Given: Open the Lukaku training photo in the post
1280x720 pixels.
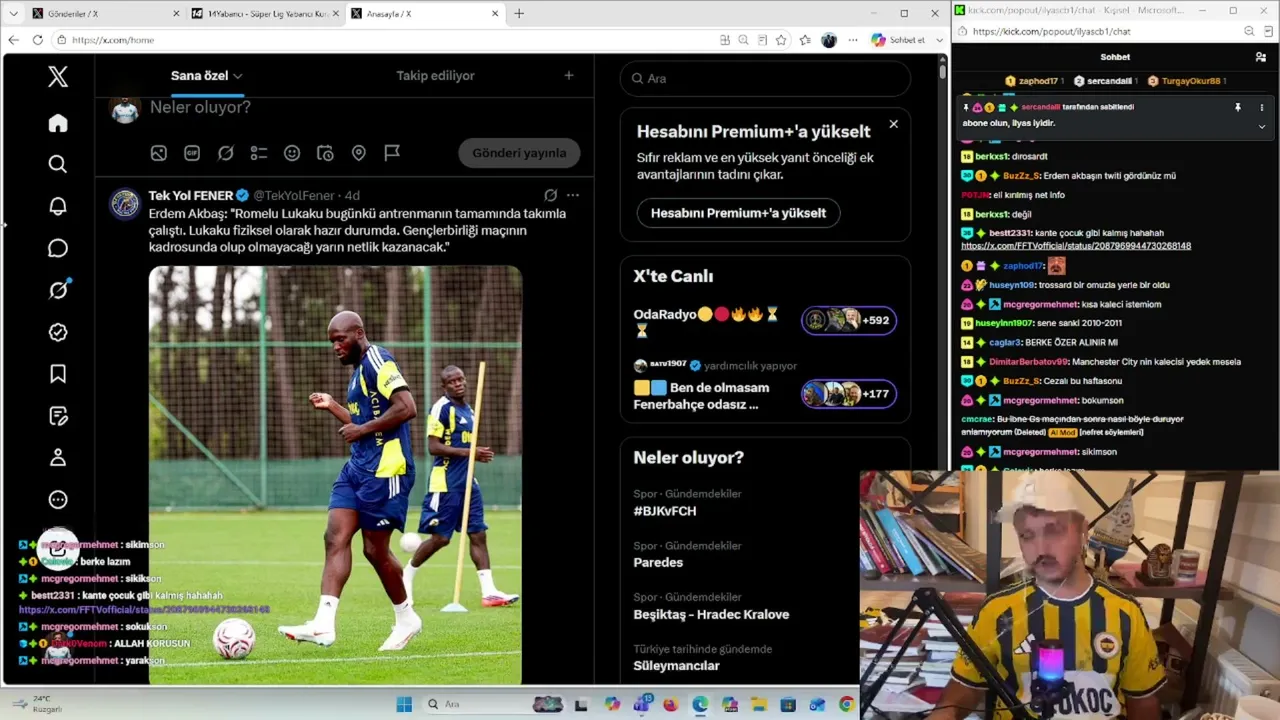Looking at the screenshot, I should [335, 475].
